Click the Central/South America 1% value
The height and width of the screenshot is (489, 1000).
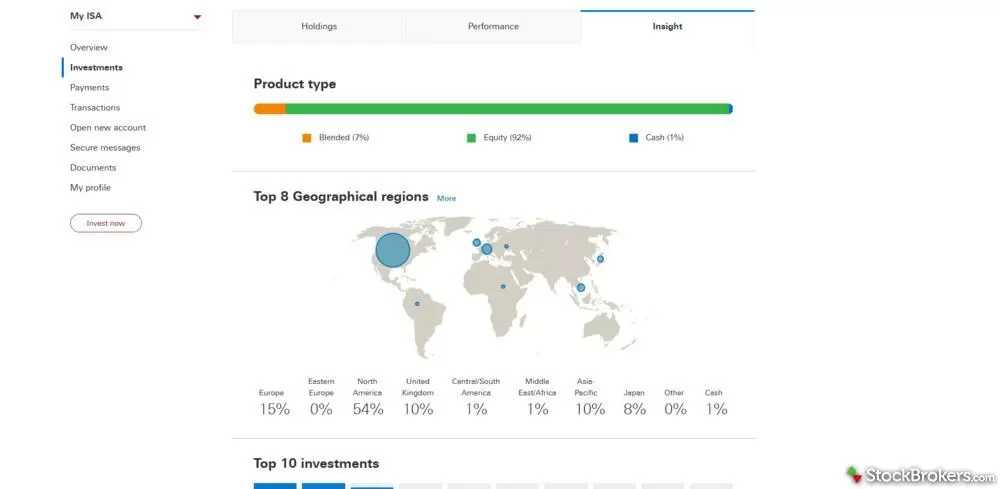[x=476, y=409]
